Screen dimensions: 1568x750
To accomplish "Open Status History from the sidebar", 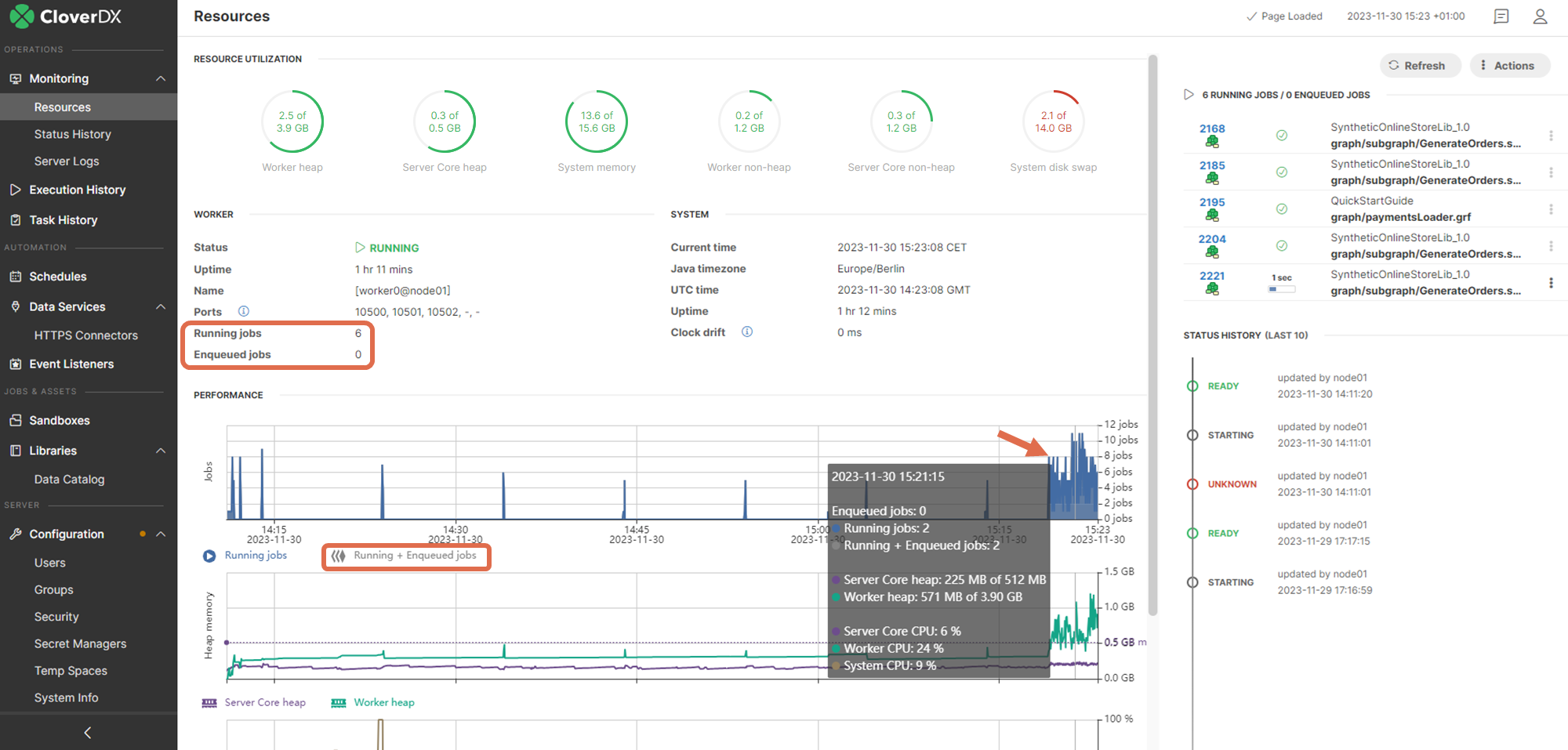I will click(73, 134).
